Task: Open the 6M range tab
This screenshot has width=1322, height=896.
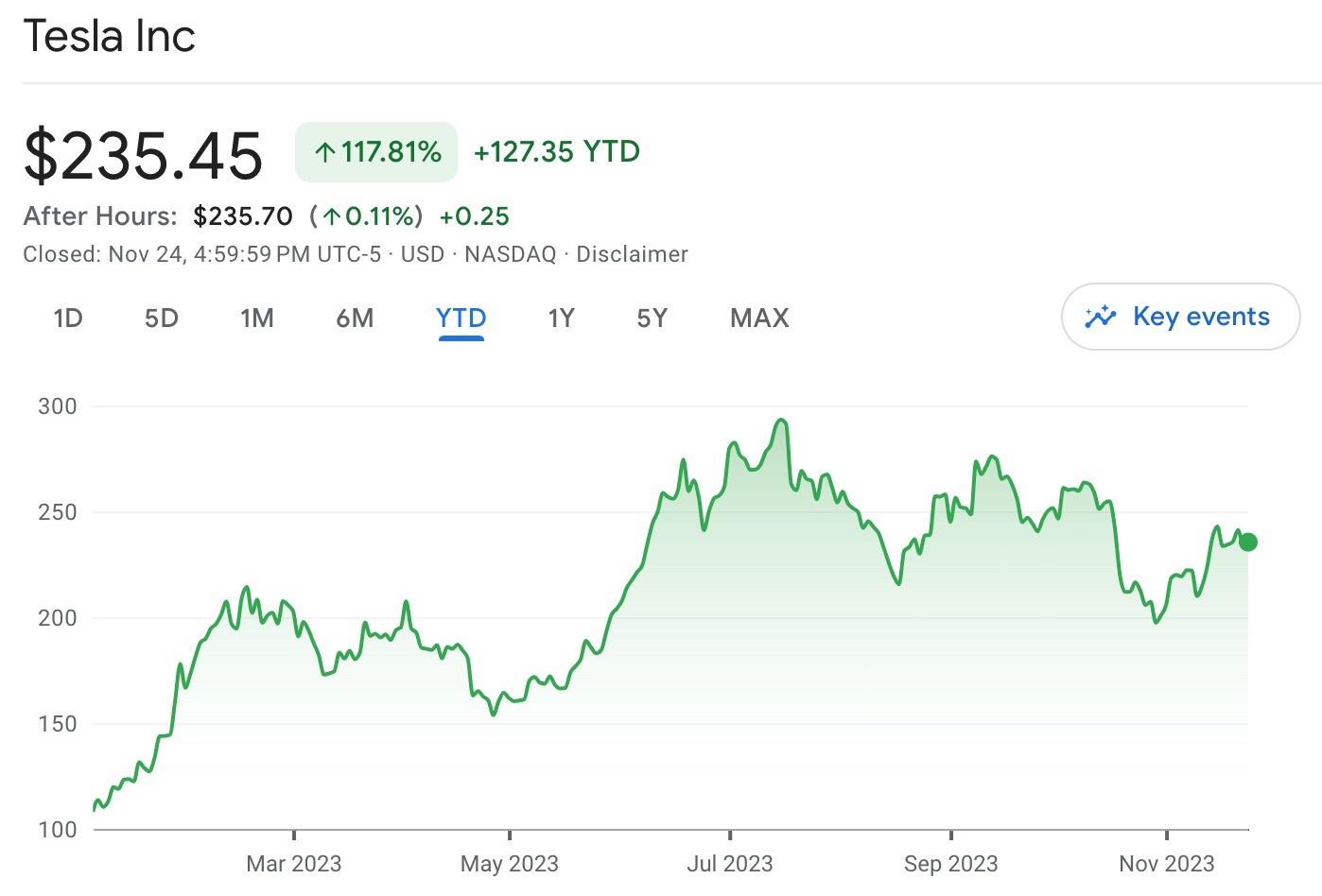Action: point(355,318)
